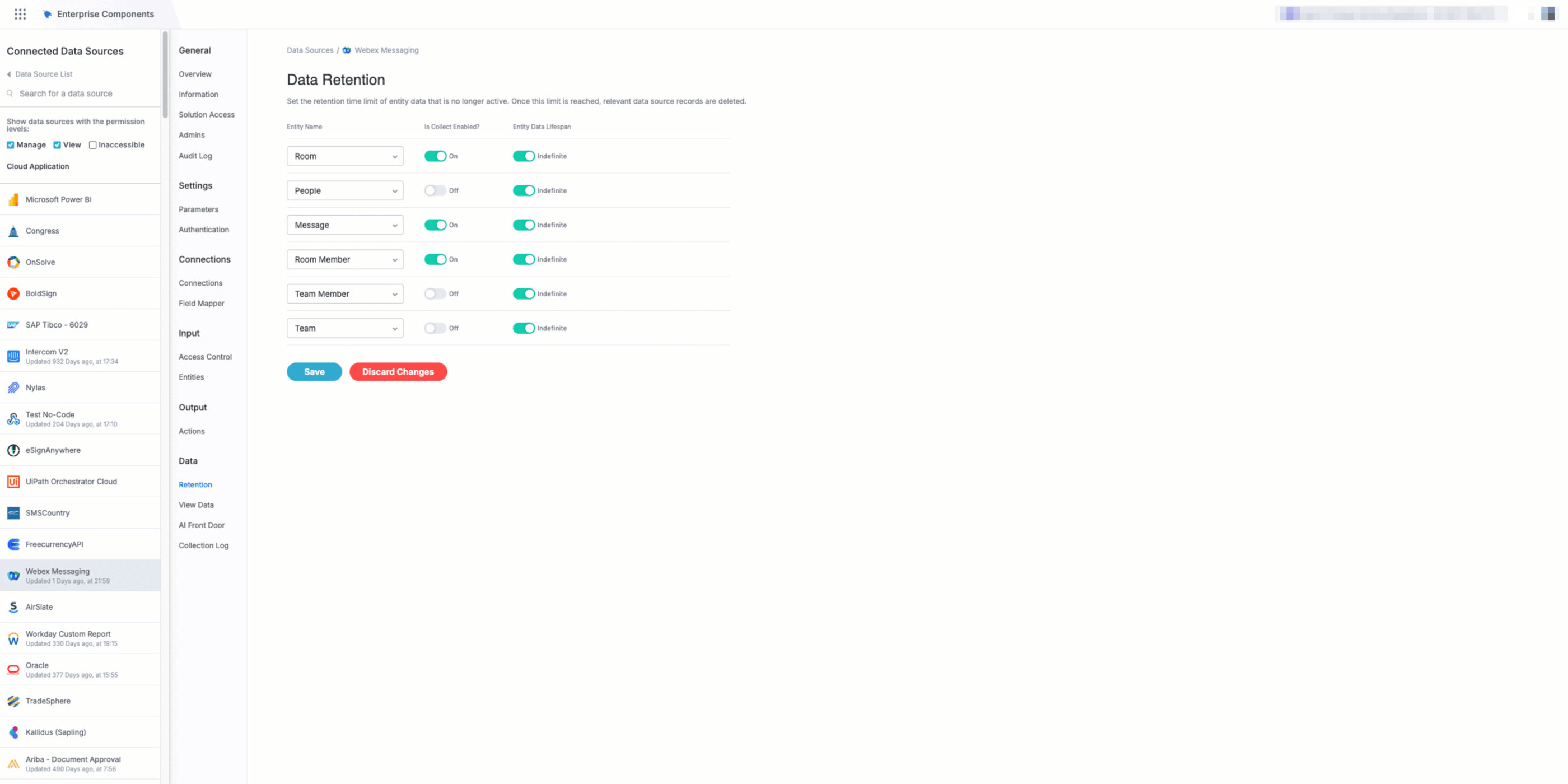Screen dimensions: 1568x784
Task: Turn off collect toggle for Room
Action: [435, 156]
